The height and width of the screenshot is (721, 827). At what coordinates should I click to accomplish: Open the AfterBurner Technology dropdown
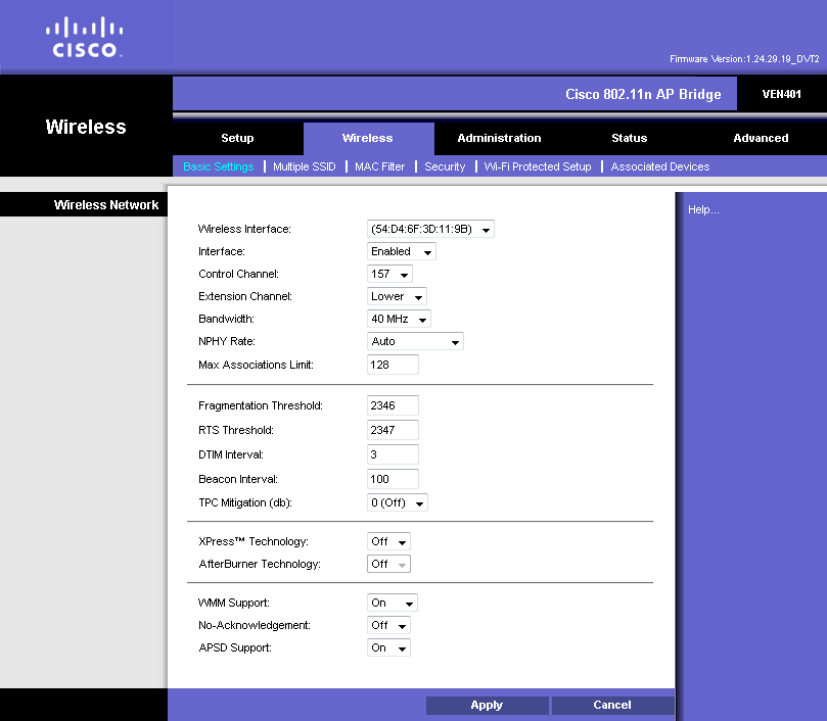pyautogui.click(x=389, y=564)
